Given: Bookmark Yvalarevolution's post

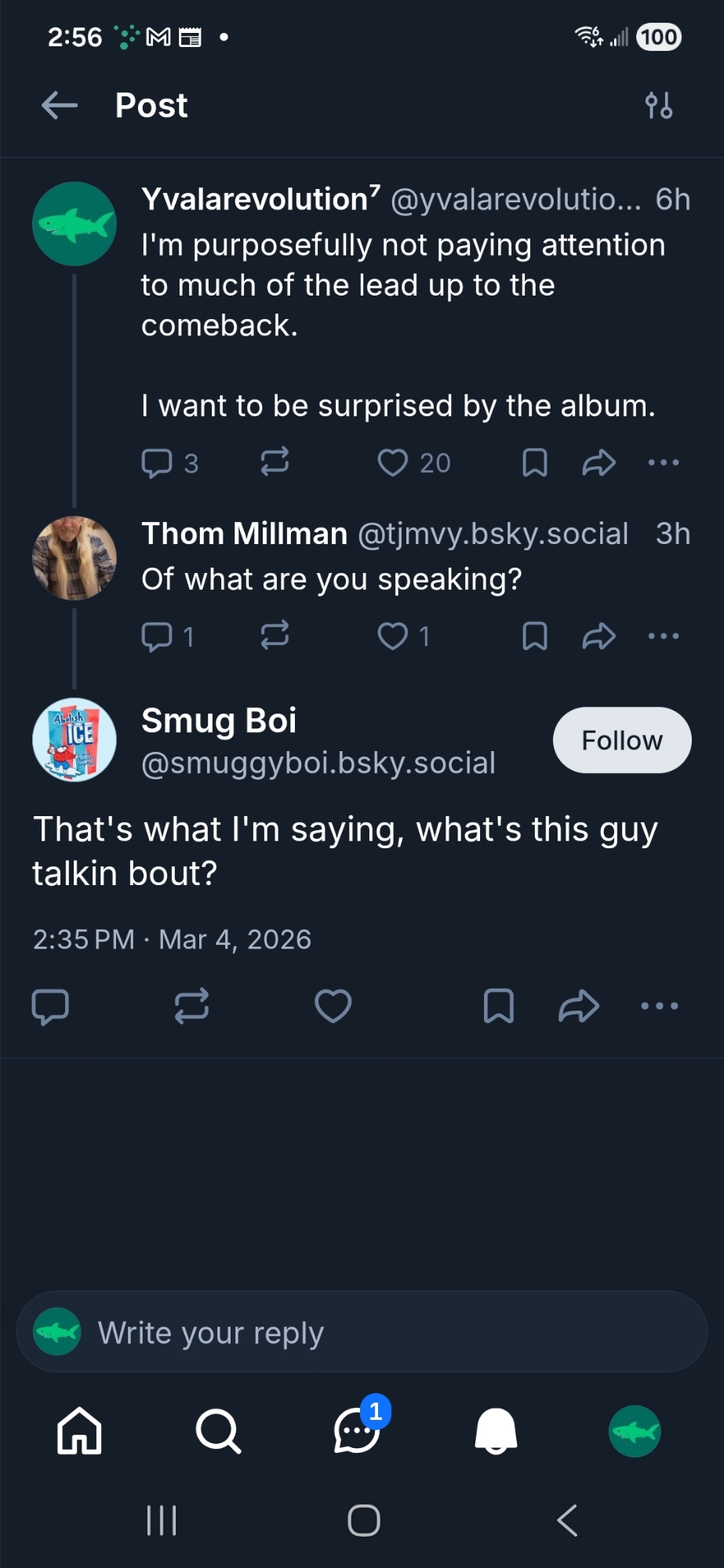Looking at the screenshot, I should coord(534,463).
